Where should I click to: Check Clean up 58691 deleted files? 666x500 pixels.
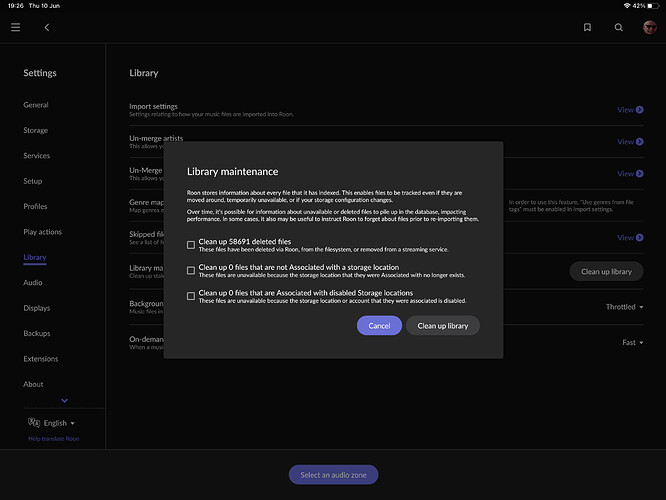[191, 245]
